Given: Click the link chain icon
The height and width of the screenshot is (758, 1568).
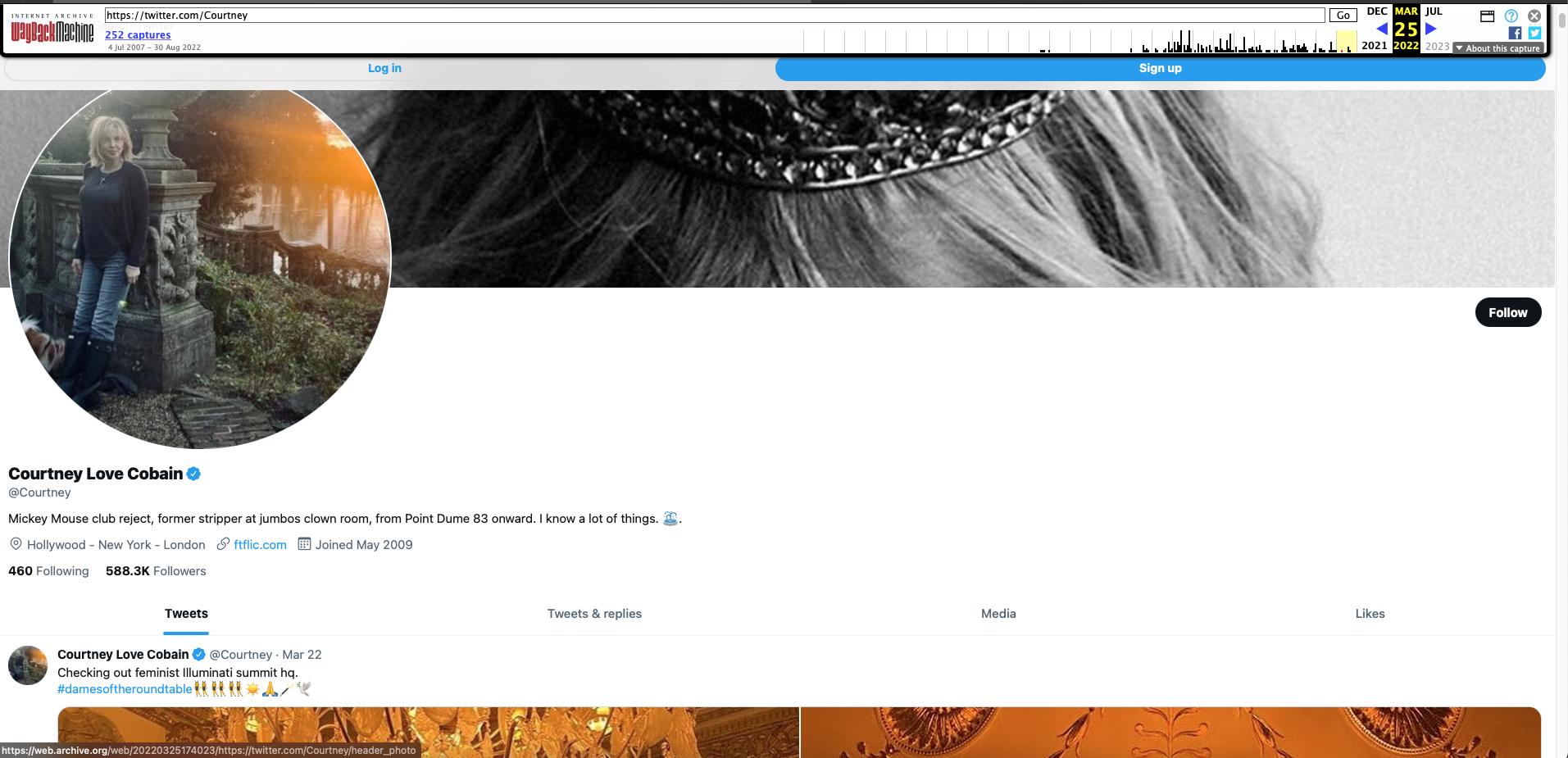Looking at the screenshot, I should click(x=223, y=544).
